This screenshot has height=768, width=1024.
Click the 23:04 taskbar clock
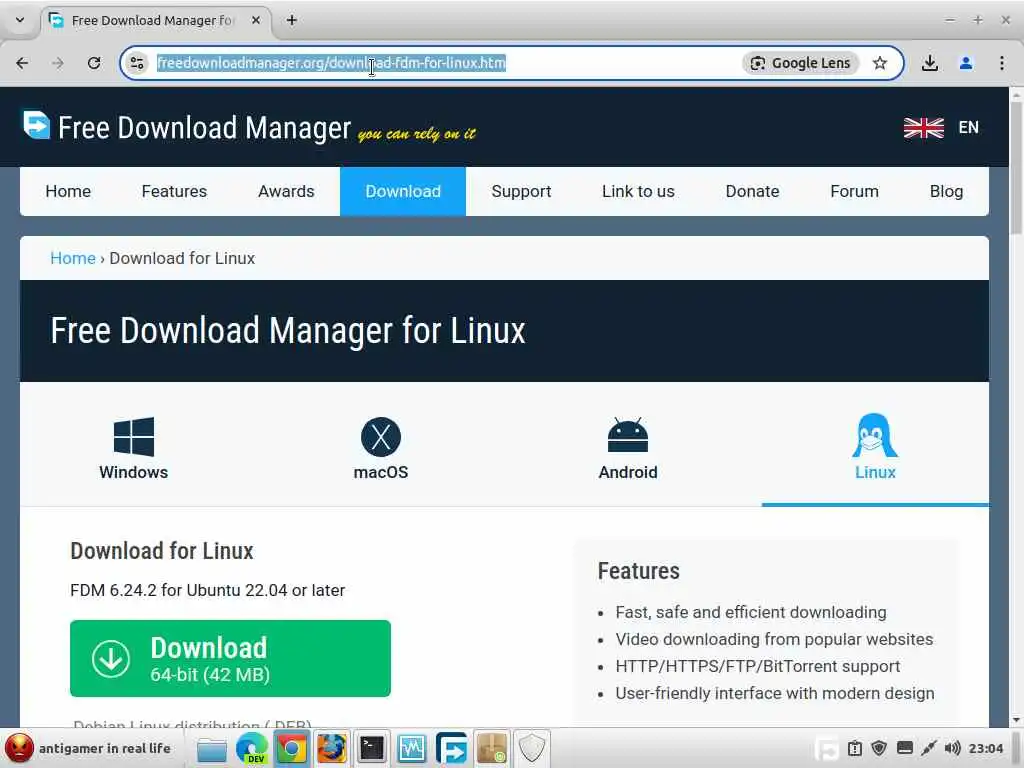coord(985,748)
